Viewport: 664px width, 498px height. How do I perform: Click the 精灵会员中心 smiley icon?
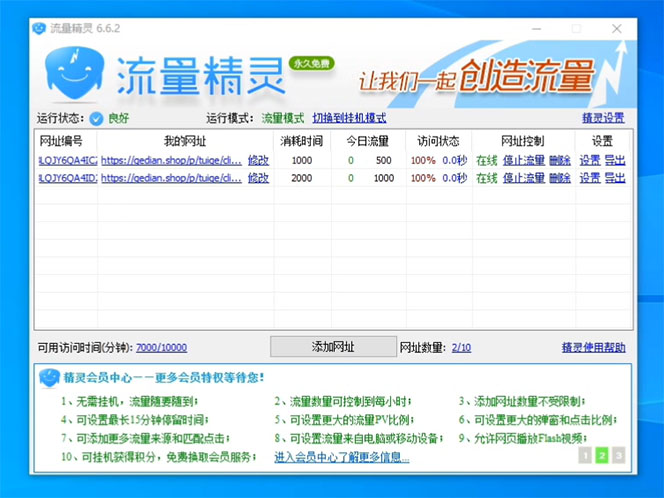(x=48, y=377)
